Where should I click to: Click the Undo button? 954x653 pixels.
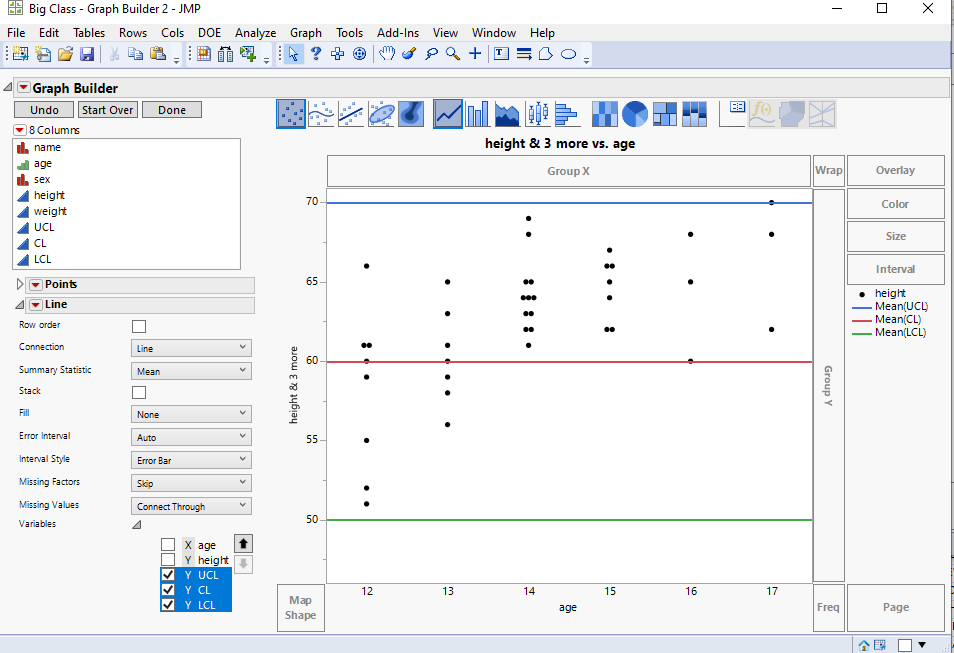pos(44,110)
